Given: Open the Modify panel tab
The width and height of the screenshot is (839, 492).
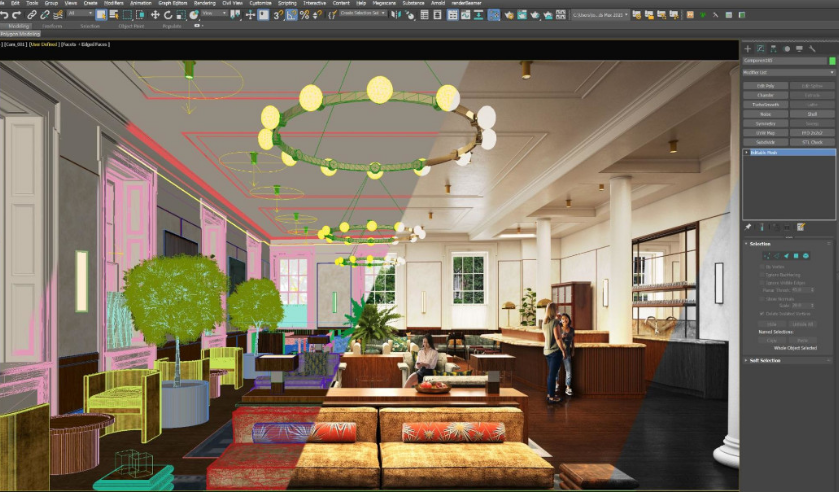Looking at the screenshot, I should [761, 48].
